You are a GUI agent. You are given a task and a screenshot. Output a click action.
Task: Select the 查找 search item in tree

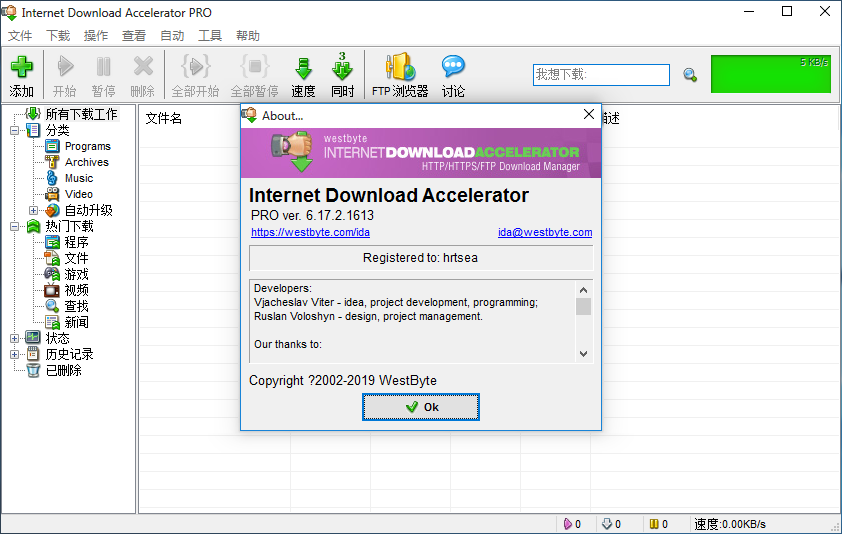tap(76, 306)
